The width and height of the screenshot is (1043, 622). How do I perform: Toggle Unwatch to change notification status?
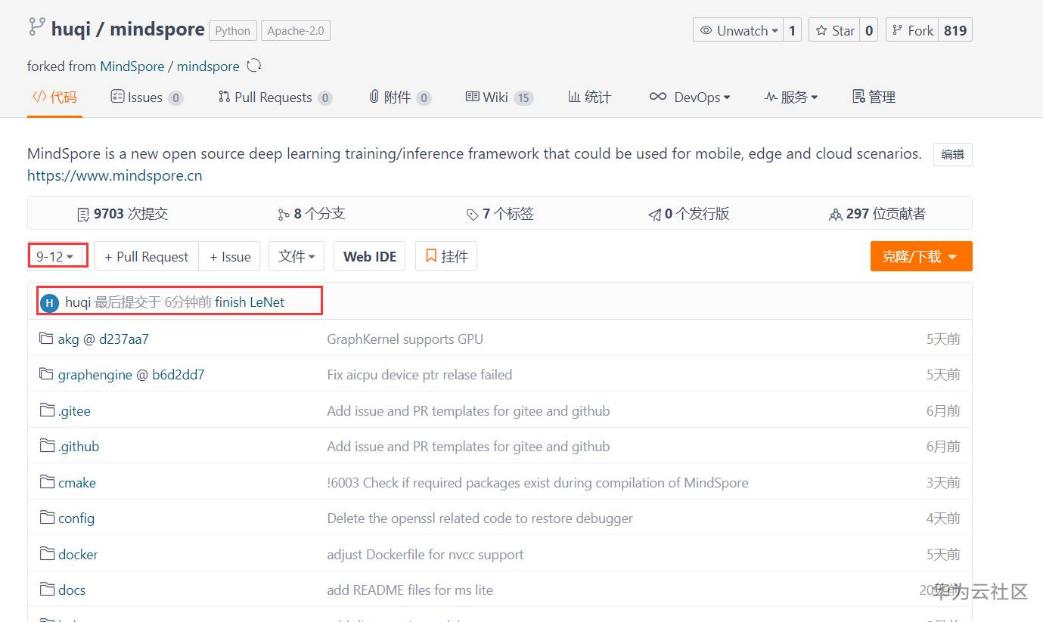pos(741,30)
